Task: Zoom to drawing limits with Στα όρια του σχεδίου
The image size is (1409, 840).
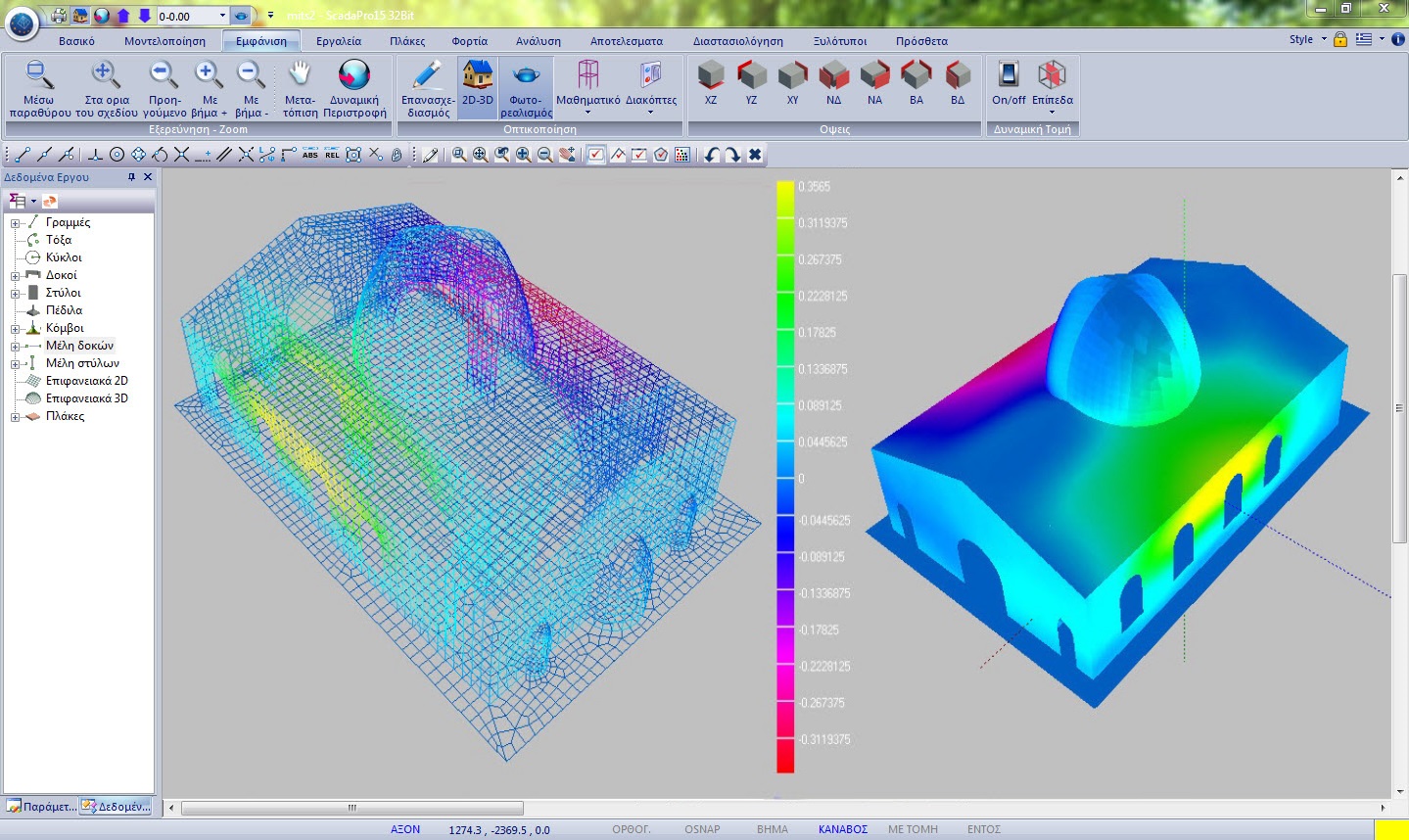Action: (106, 89)
